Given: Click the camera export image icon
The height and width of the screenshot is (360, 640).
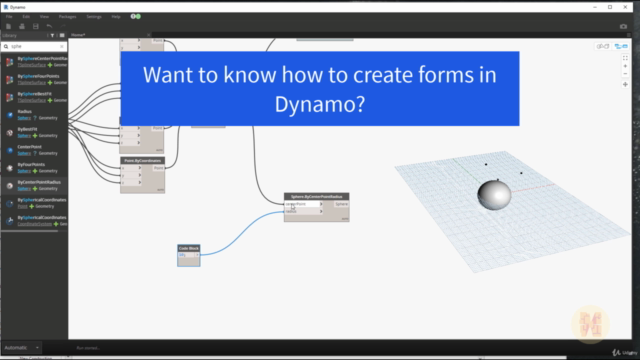Looking at the screenshot, I should (x=623, y=26).
